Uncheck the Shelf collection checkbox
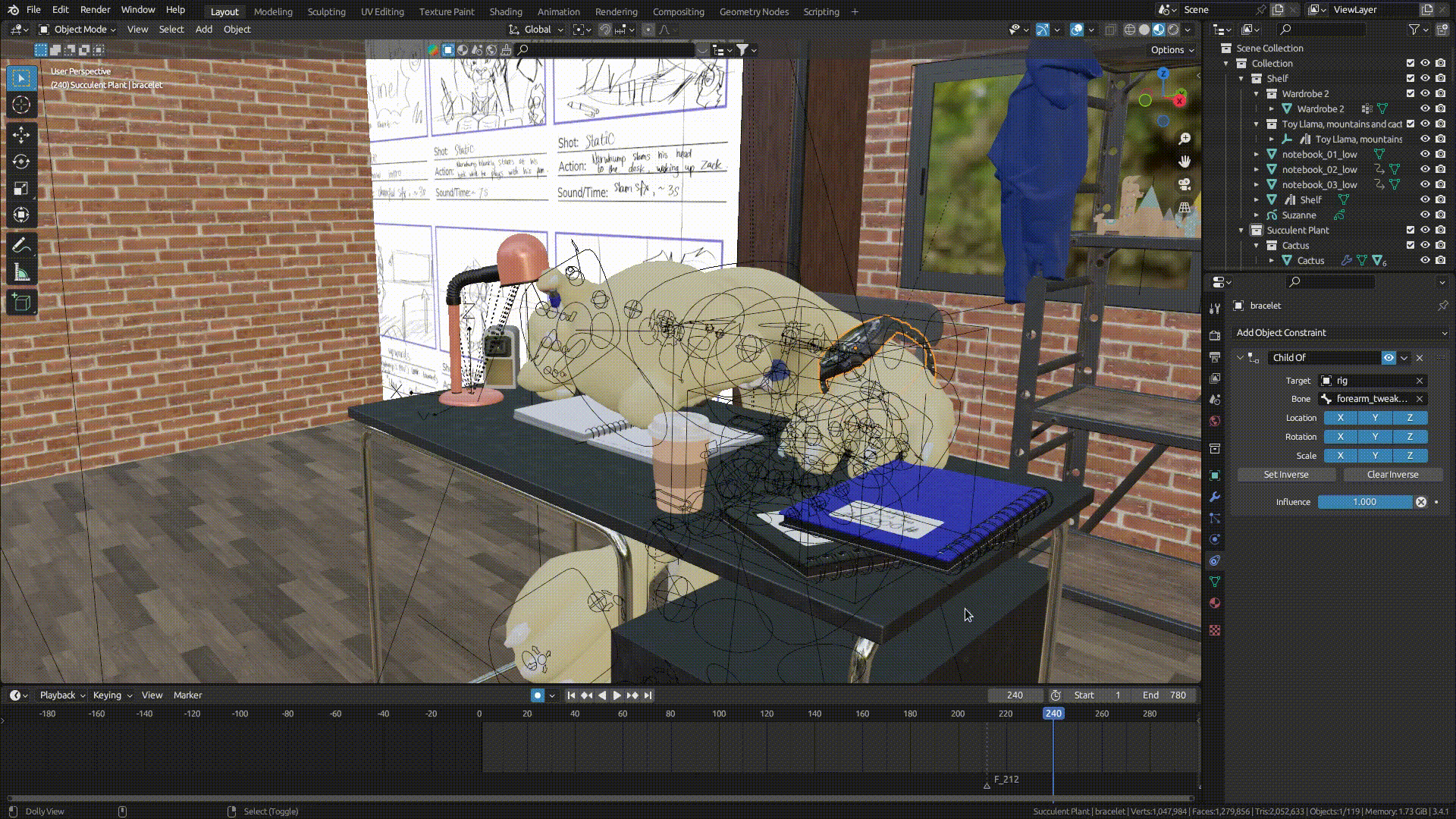 pos(1410,78)
